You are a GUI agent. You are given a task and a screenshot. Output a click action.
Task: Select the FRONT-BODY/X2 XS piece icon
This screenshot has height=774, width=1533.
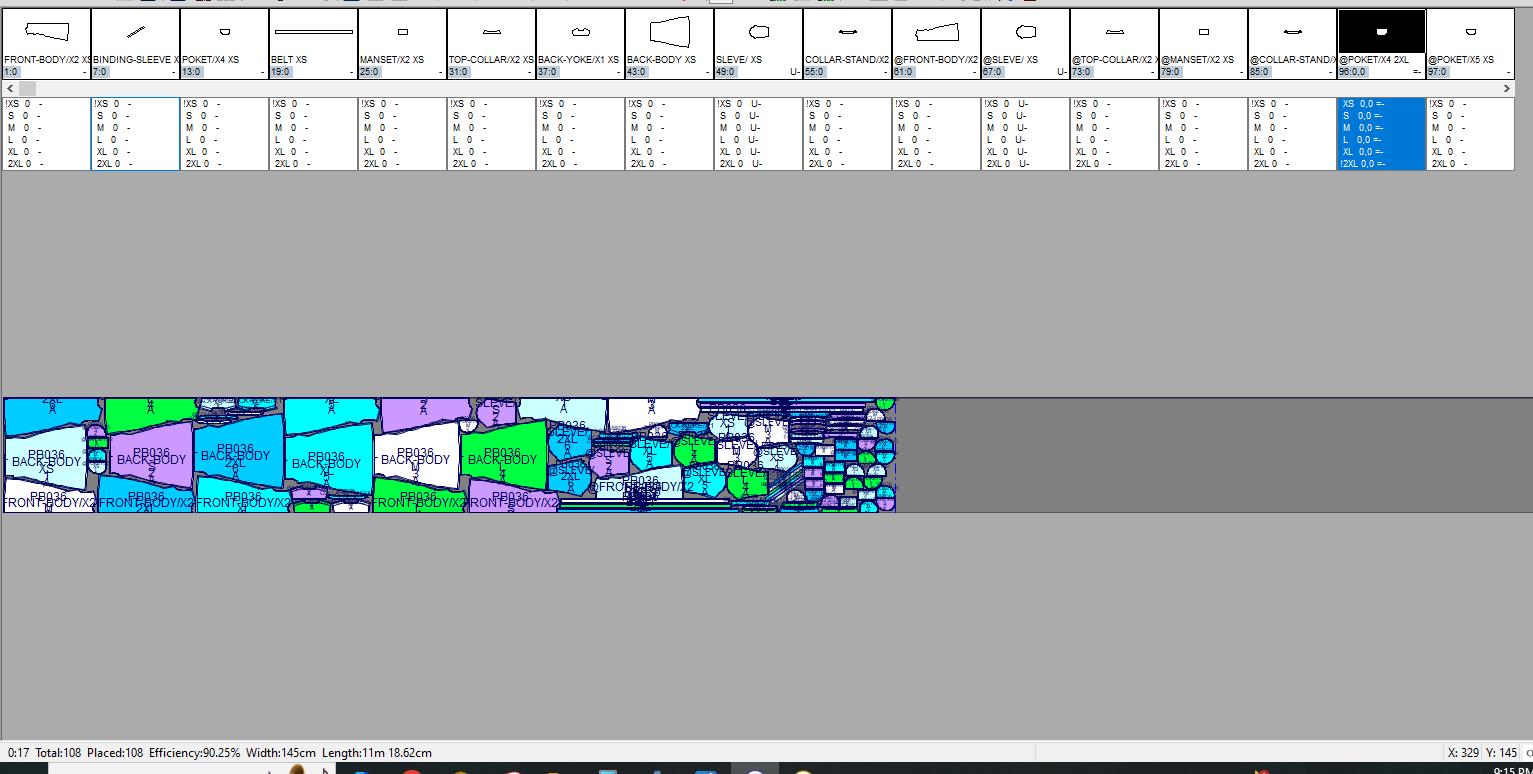[x=46, y=32]
